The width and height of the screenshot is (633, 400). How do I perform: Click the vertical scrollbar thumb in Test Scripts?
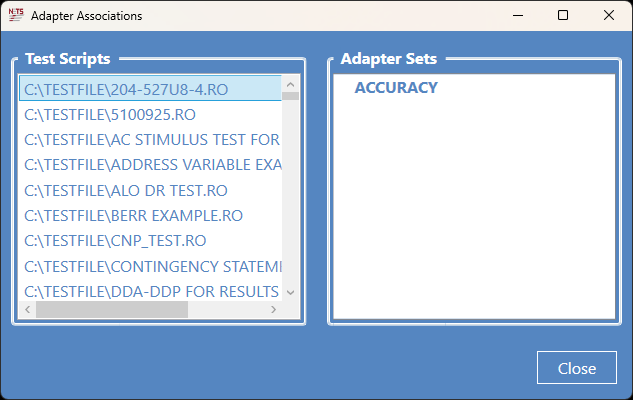(x=290, y=96)
